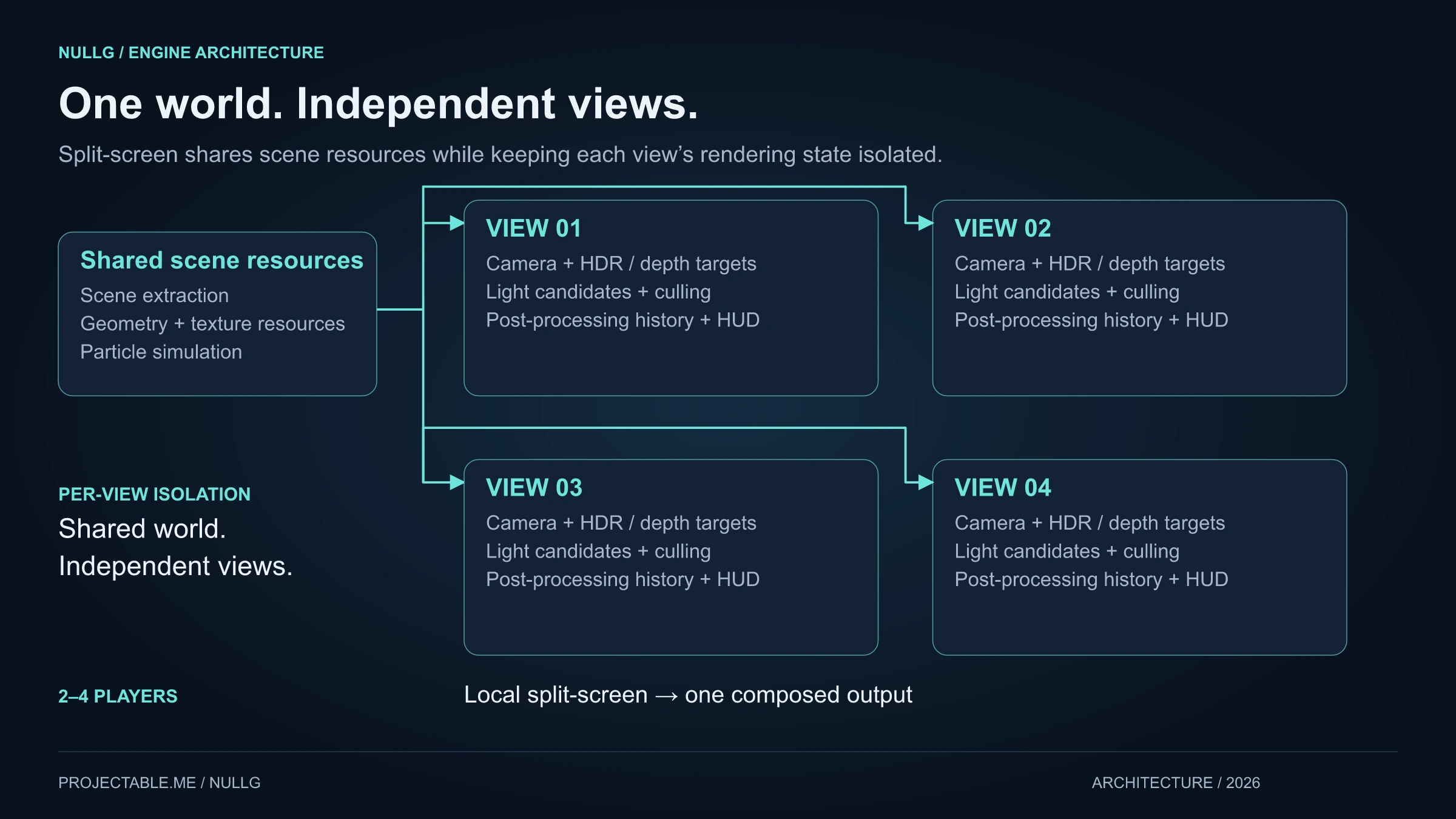
Task: Click the subtitle beginning 'Split-screen shares scene resources'
Action: [500, 155]
